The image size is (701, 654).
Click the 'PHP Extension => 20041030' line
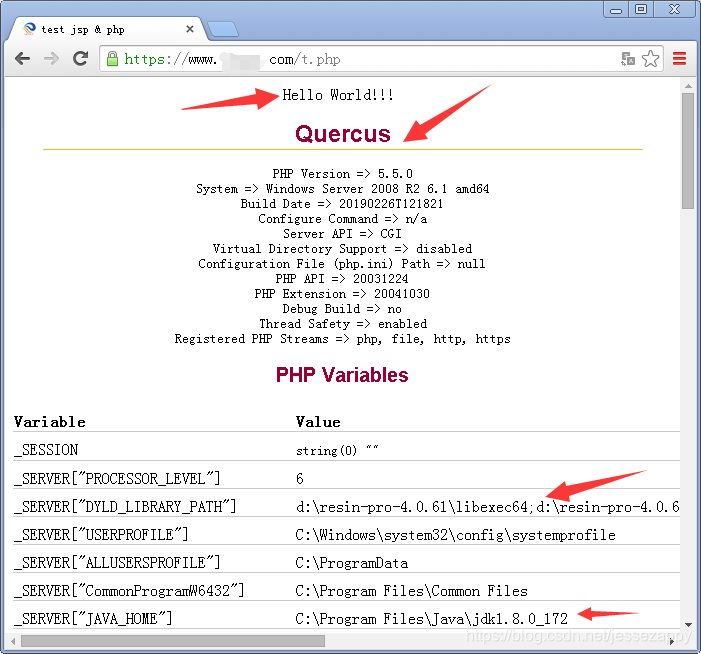click(x=342, y=294)
